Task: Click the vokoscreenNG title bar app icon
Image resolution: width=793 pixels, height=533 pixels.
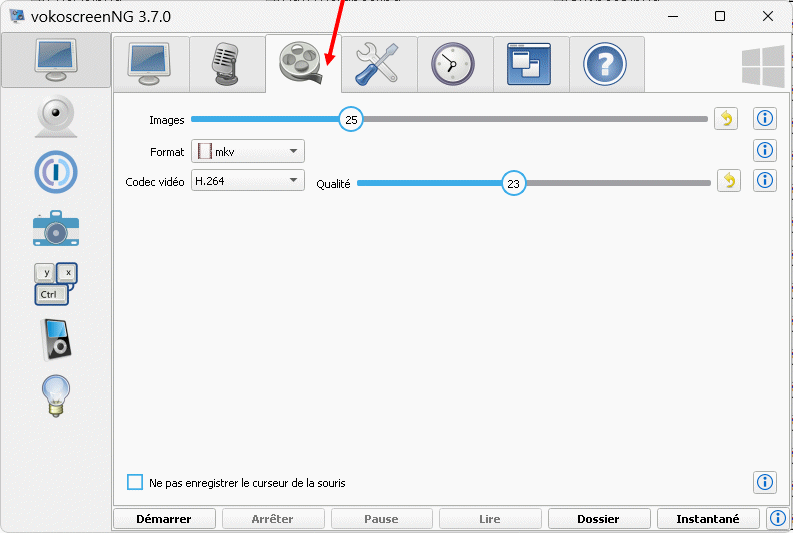Action: pyautogui.click(x=17, y=16)
